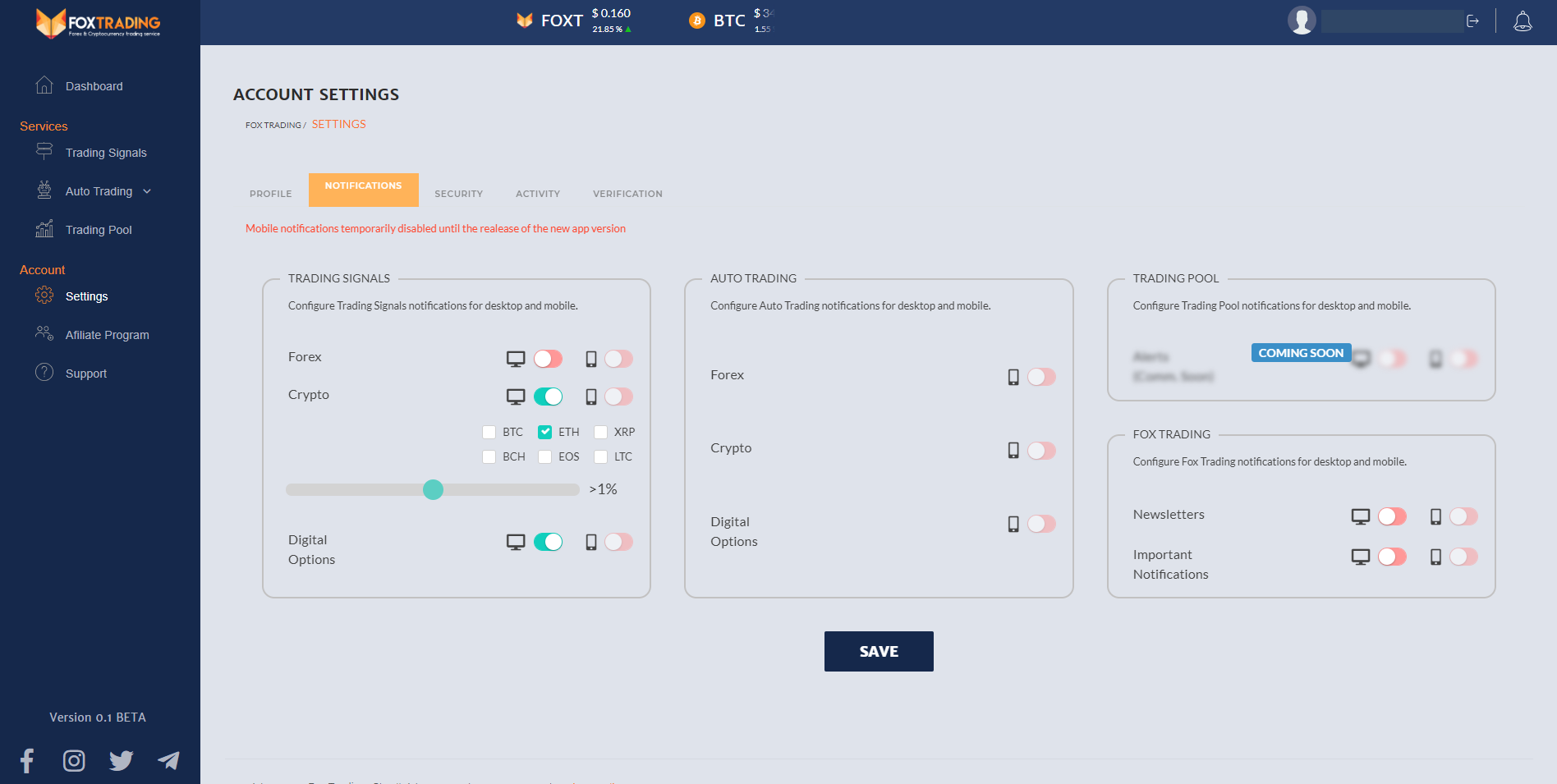
Task: Click the Trading Signals sidebar icon
Action: pyautogui.click(x=44, y=152)
